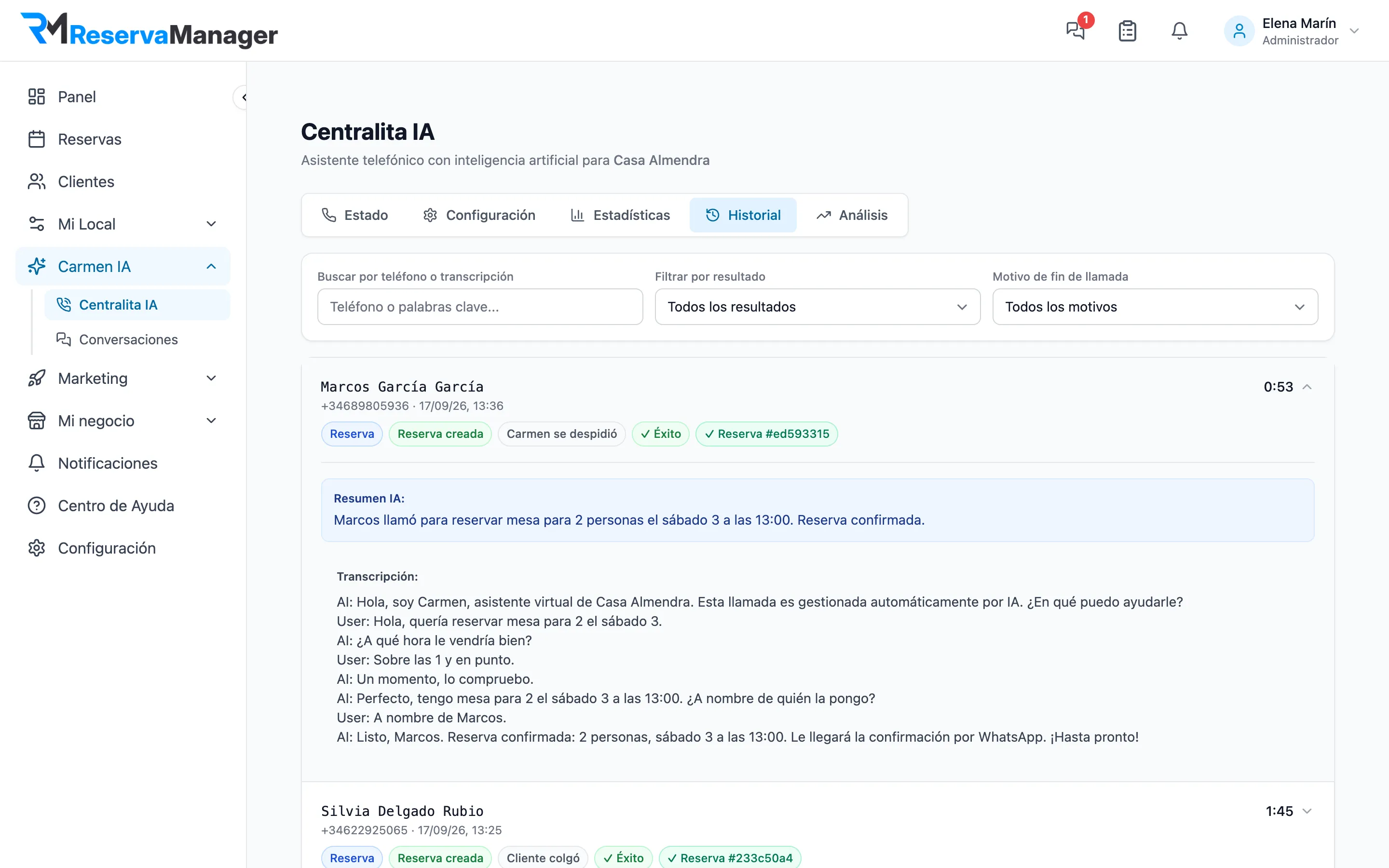Switch to the Análisis tab
Screen dimensions: 1389x868
(852, 215)
